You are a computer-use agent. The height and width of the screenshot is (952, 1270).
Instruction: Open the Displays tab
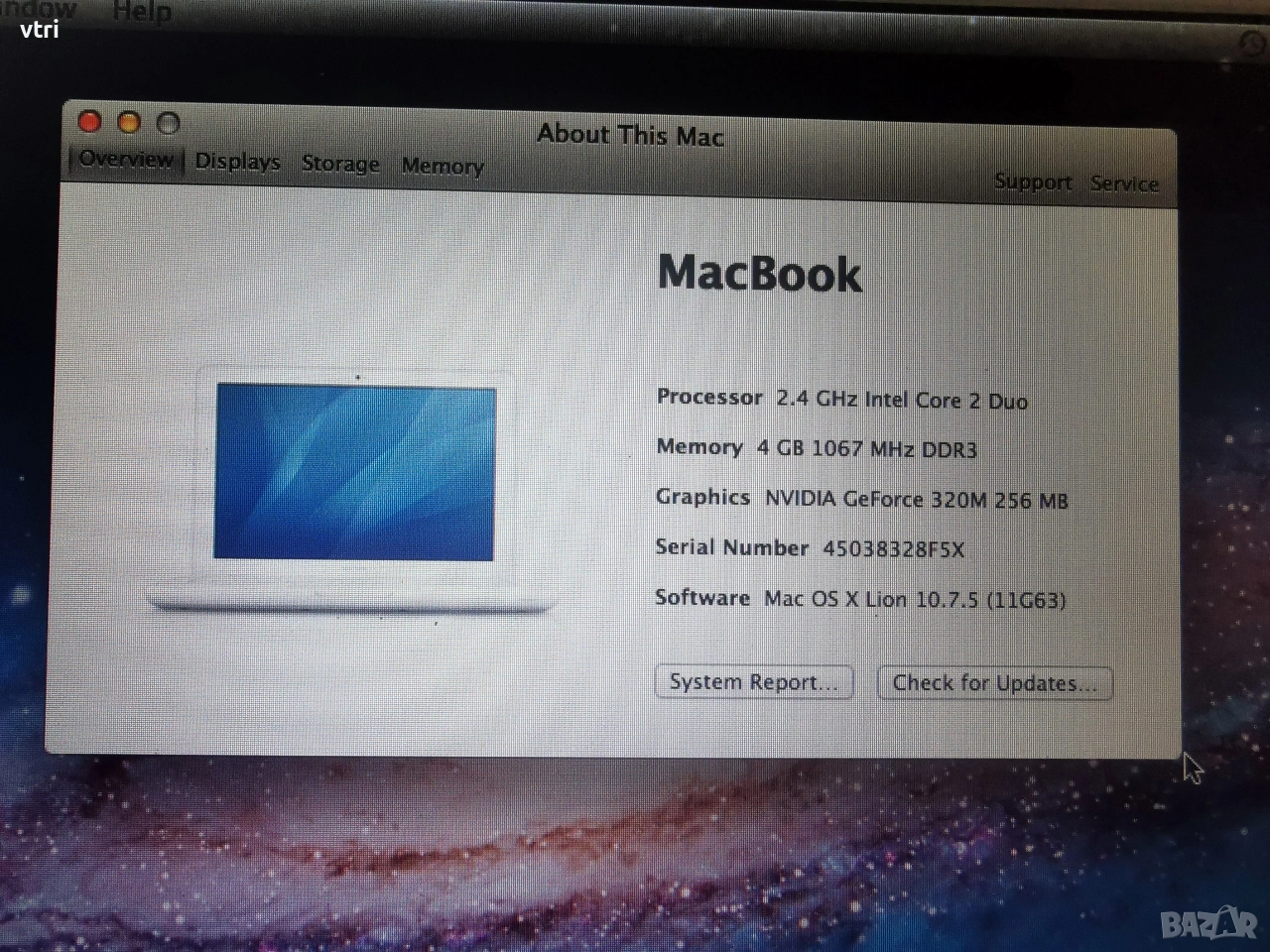pos(237,162)
